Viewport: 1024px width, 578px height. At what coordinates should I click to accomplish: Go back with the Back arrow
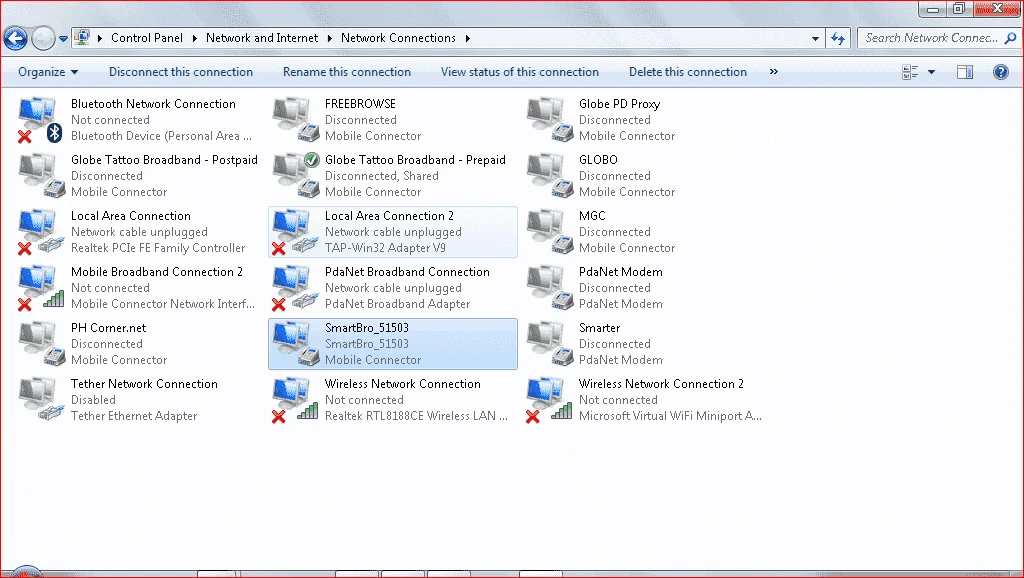(16, 39)
